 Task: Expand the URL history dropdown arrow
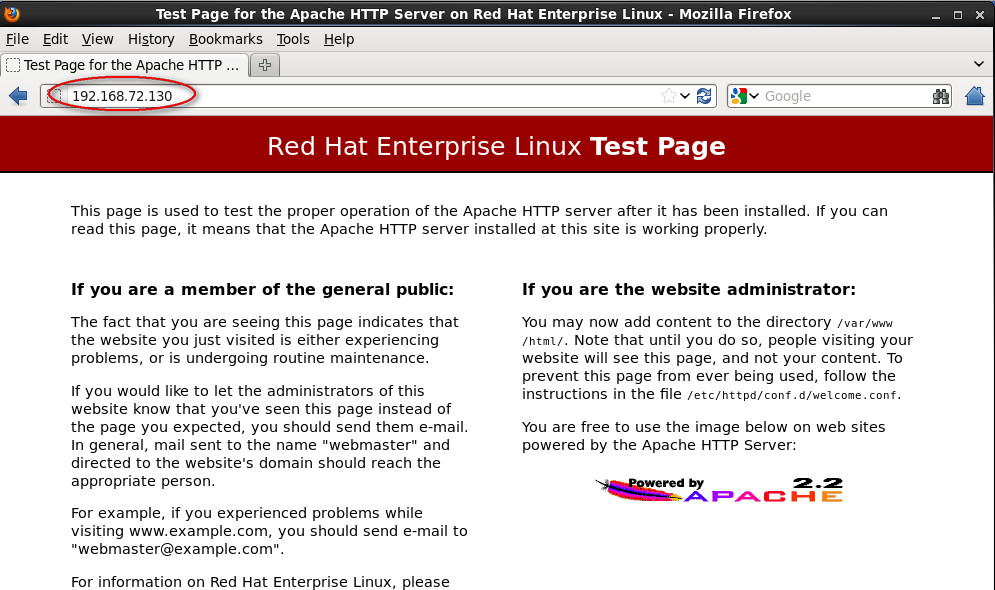coord(685,96)
